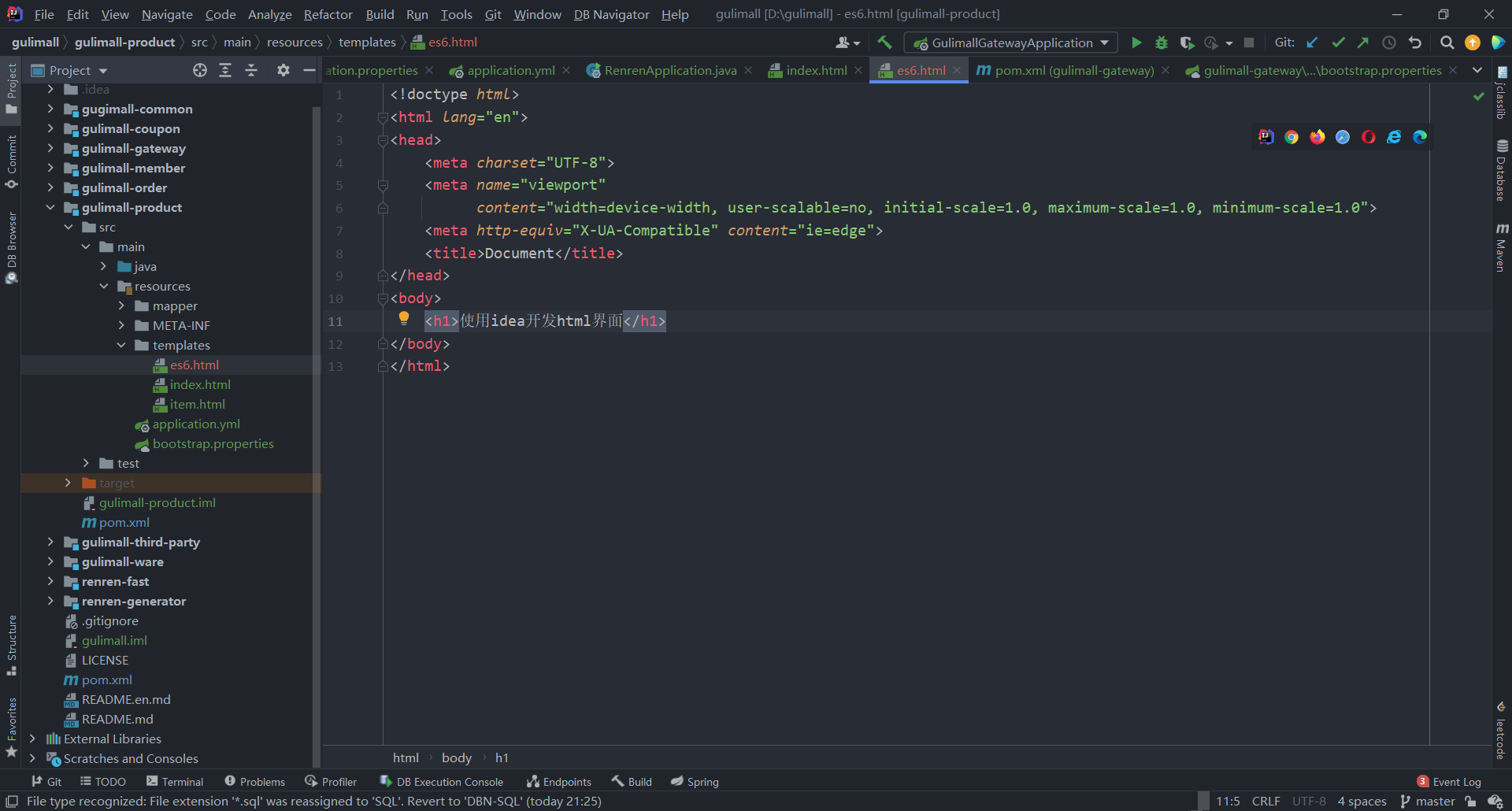Collapse the gulimall-product module
This screenshot has width=1512, height=811.
tap(50, 207)
